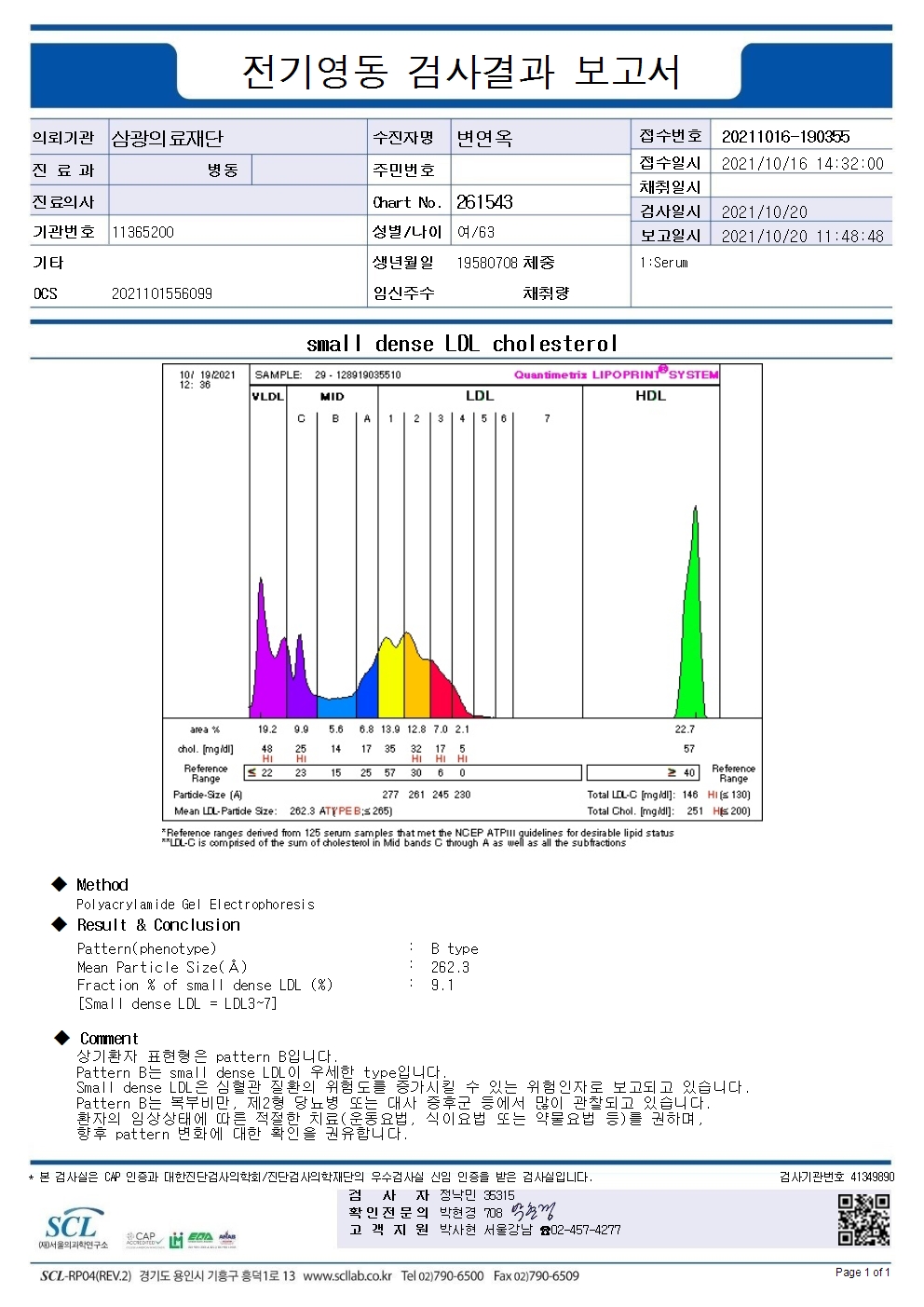Click the black diamond bullet beside Method
The height and width of the screenshot is (1307, 924).
pyautogui.click(x=60, y=884)
